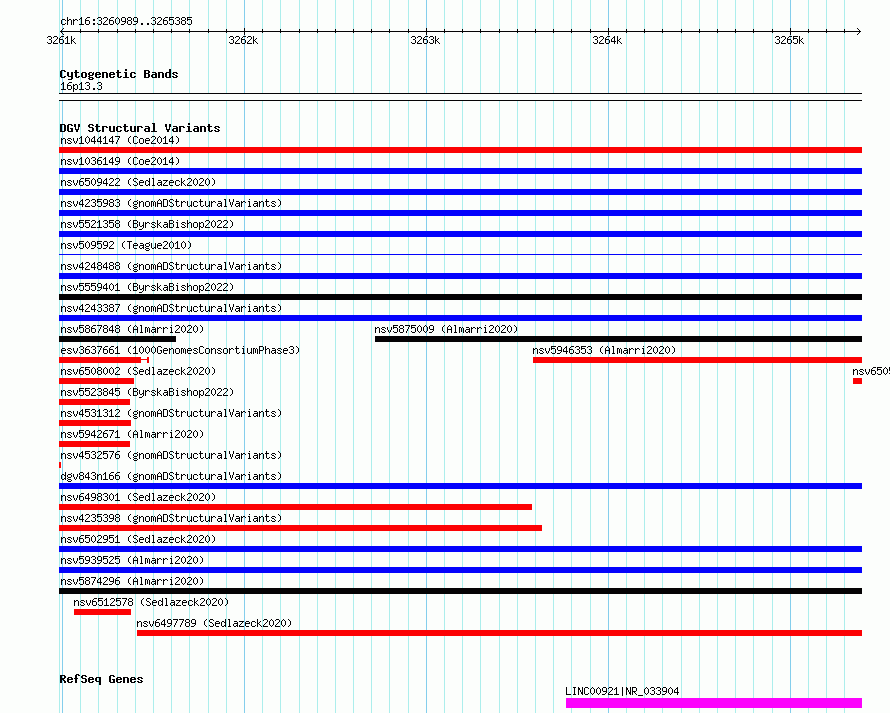Screen dimensions: 890x713
Task: Open nsv4531312 (gnomADStructuralVariants) label
Action: click(171, 413)
